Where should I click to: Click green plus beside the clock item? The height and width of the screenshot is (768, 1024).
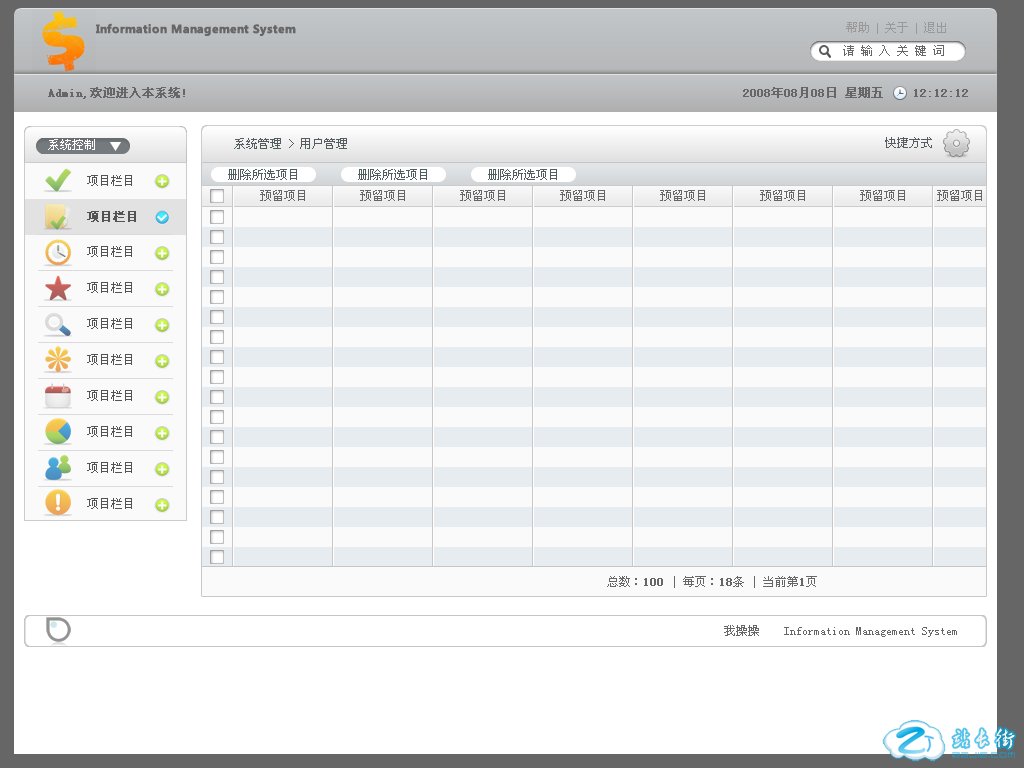click(x=162, y=253)
